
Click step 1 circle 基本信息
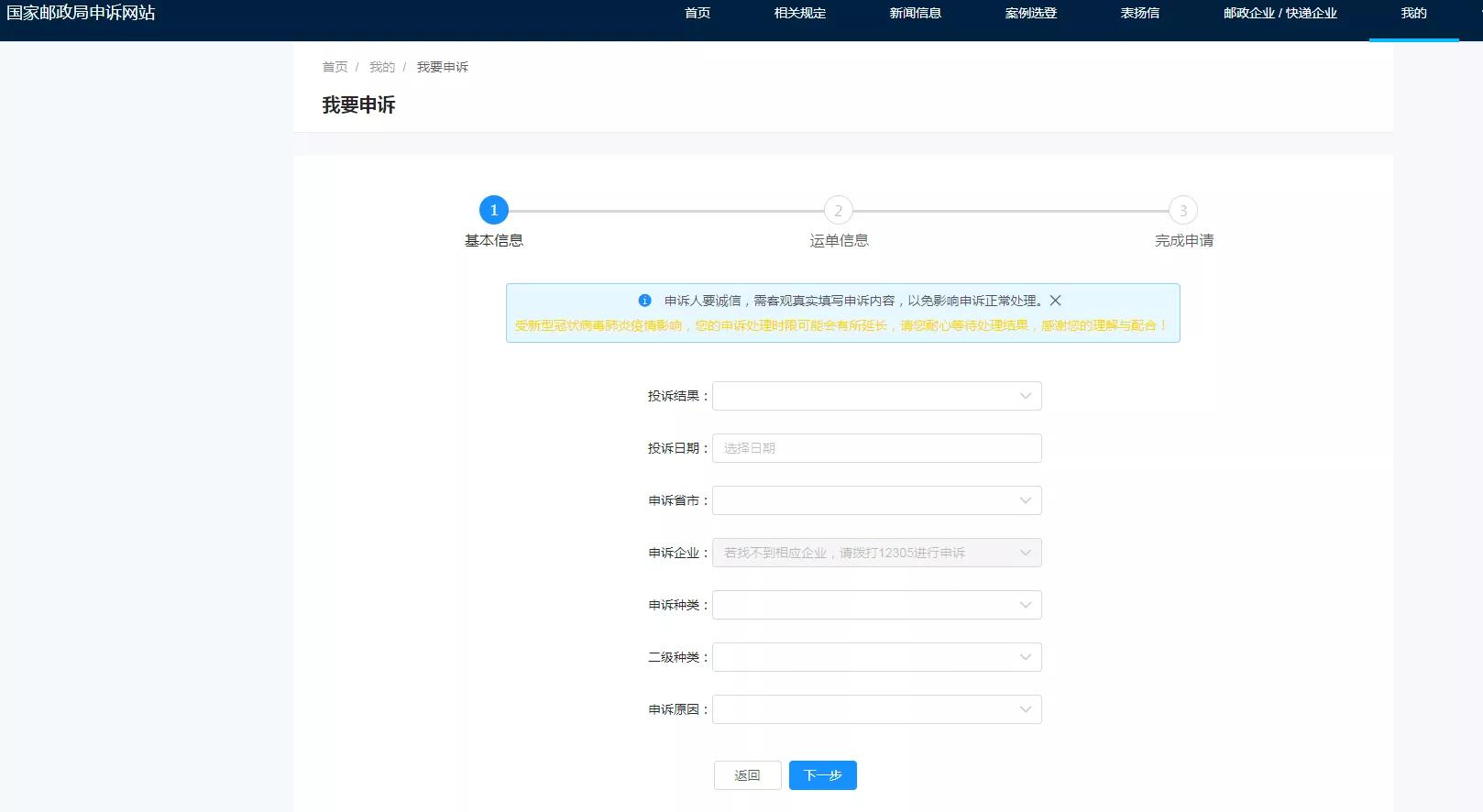coord(494,210)
